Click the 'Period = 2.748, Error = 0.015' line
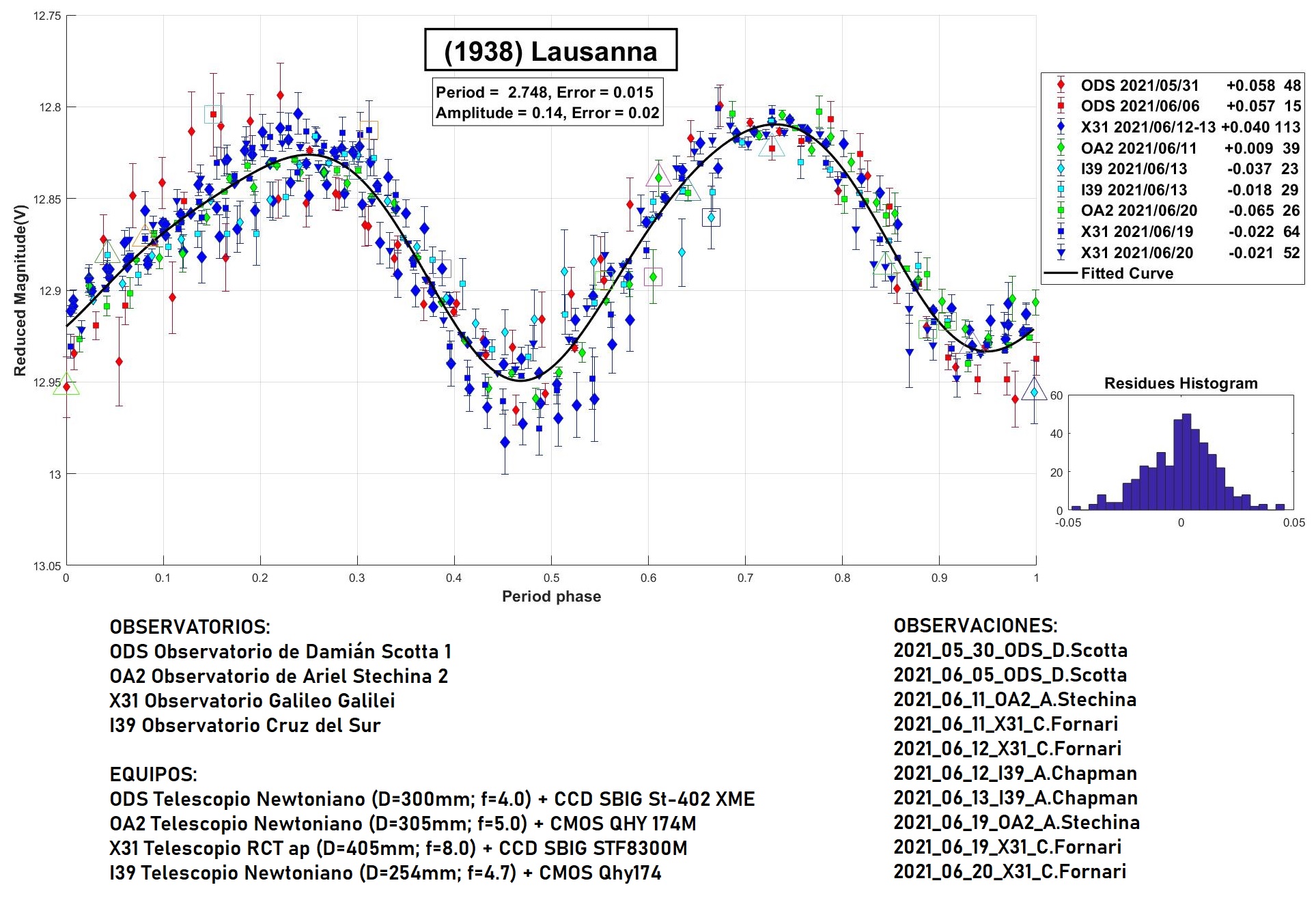 544,92
